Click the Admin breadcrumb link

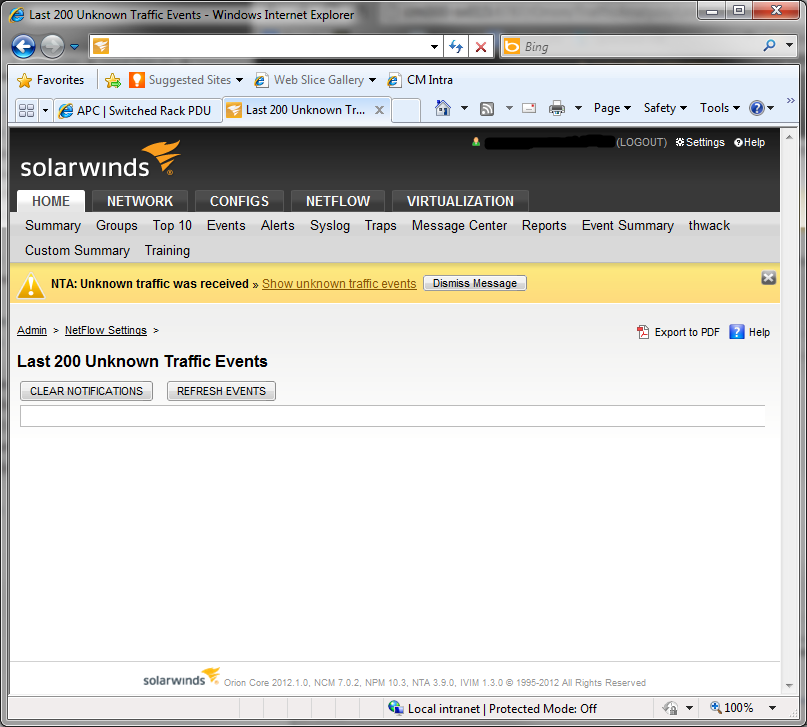coord(32,330)
